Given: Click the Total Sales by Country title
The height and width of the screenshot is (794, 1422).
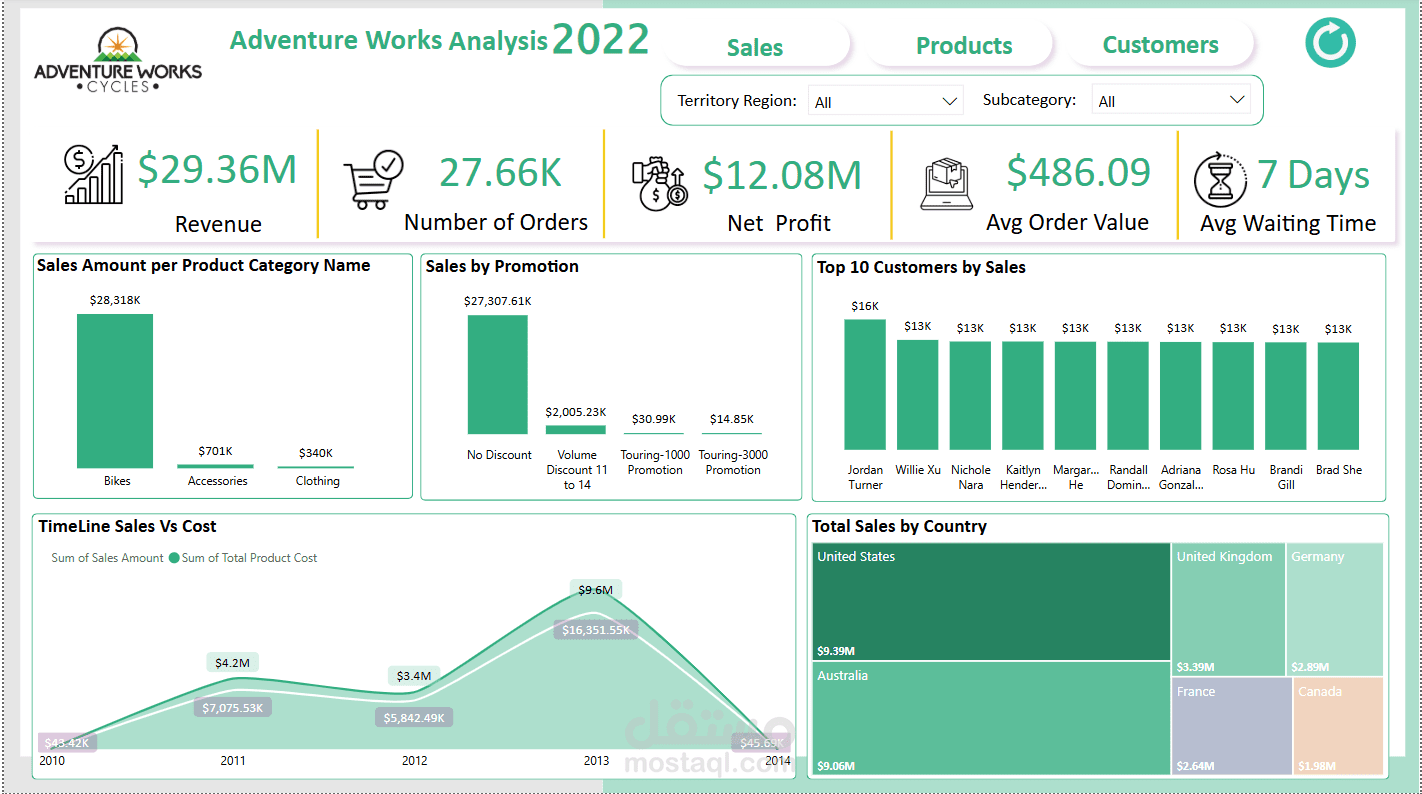Looking at the screenshot, I should pos(899,526).
